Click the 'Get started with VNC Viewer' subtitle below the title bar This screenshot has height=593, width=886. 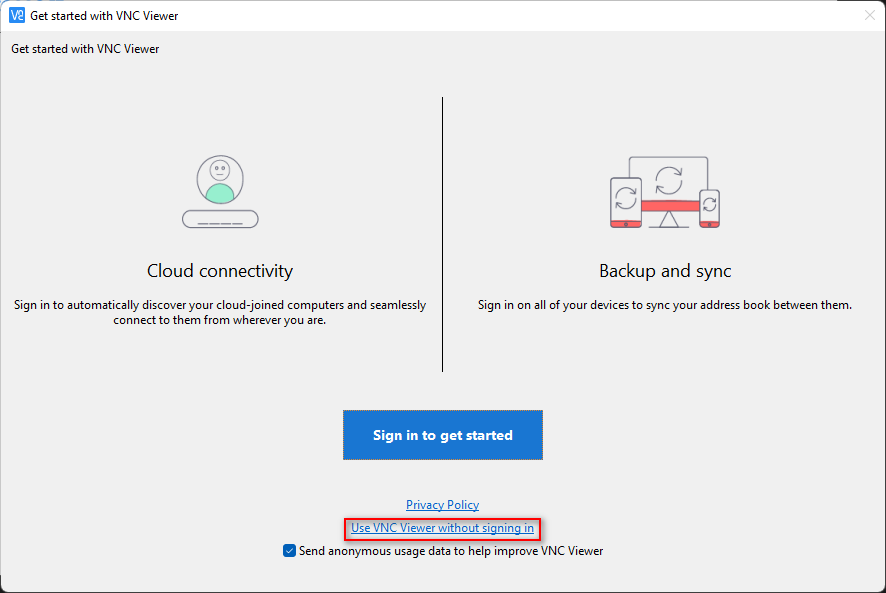pyautogui.click(x=85, y=49)
